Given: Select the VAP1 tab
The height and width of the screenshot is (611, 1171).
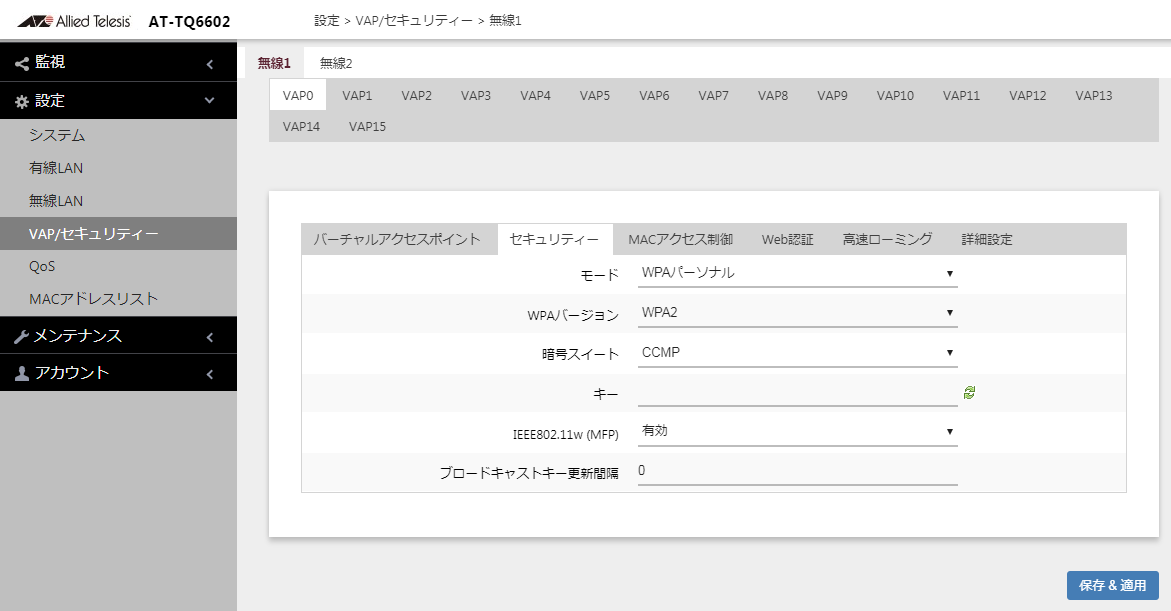Looking at the screenshot, I should (357, 96).
